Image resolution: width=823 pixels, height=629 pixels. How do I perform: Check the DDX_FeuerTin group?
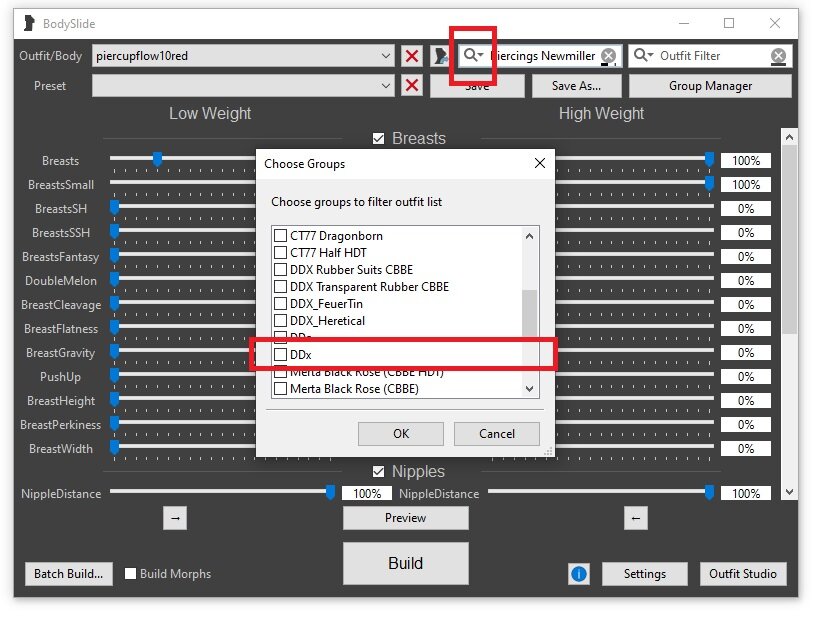pos(281,303)
